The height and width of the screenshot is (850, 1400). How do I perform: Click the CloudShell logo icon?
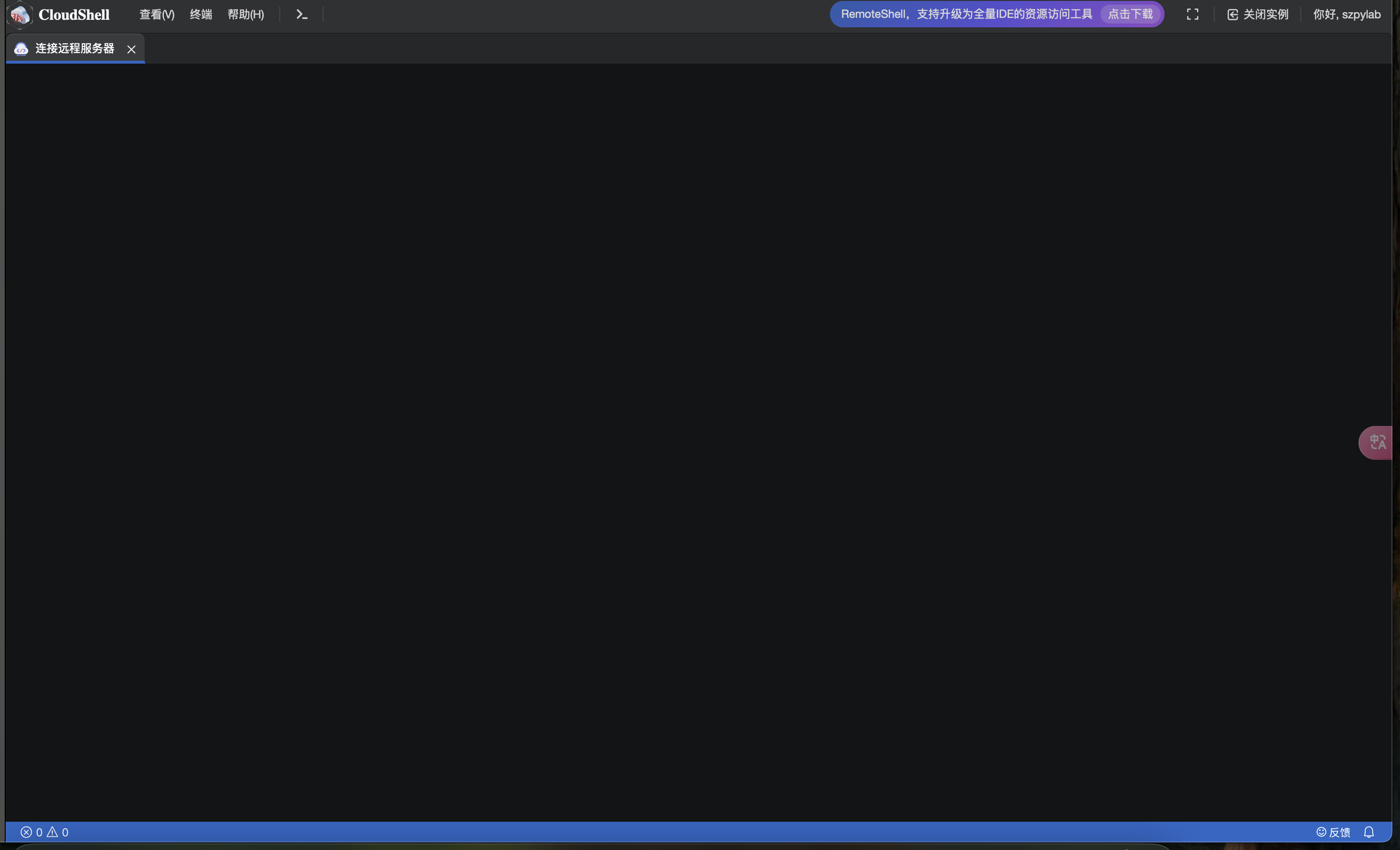(20, 15)
